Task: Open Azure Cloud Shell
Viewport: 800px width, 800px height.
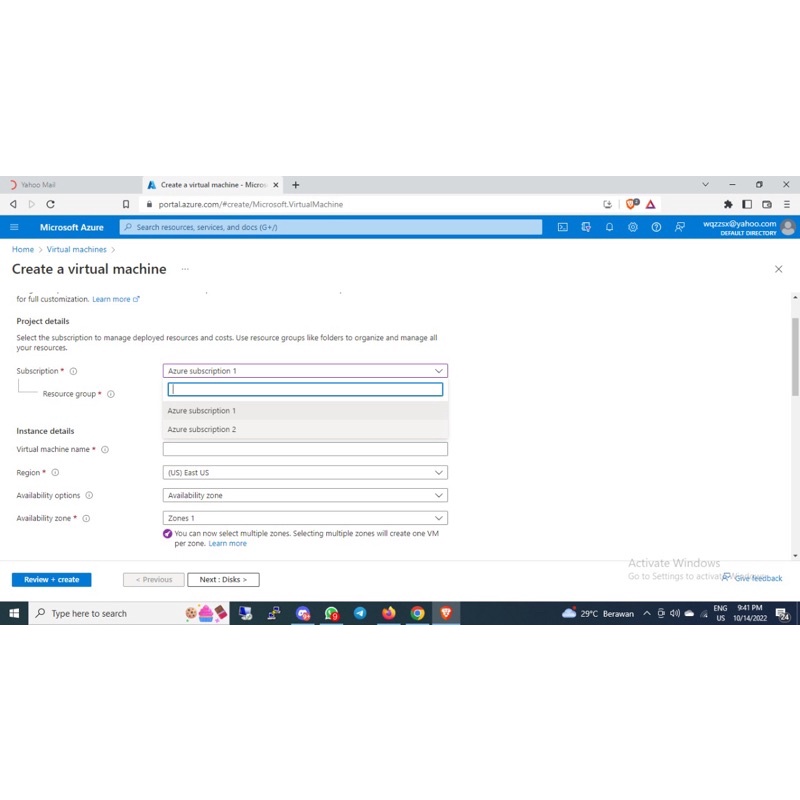Action: 562,227
